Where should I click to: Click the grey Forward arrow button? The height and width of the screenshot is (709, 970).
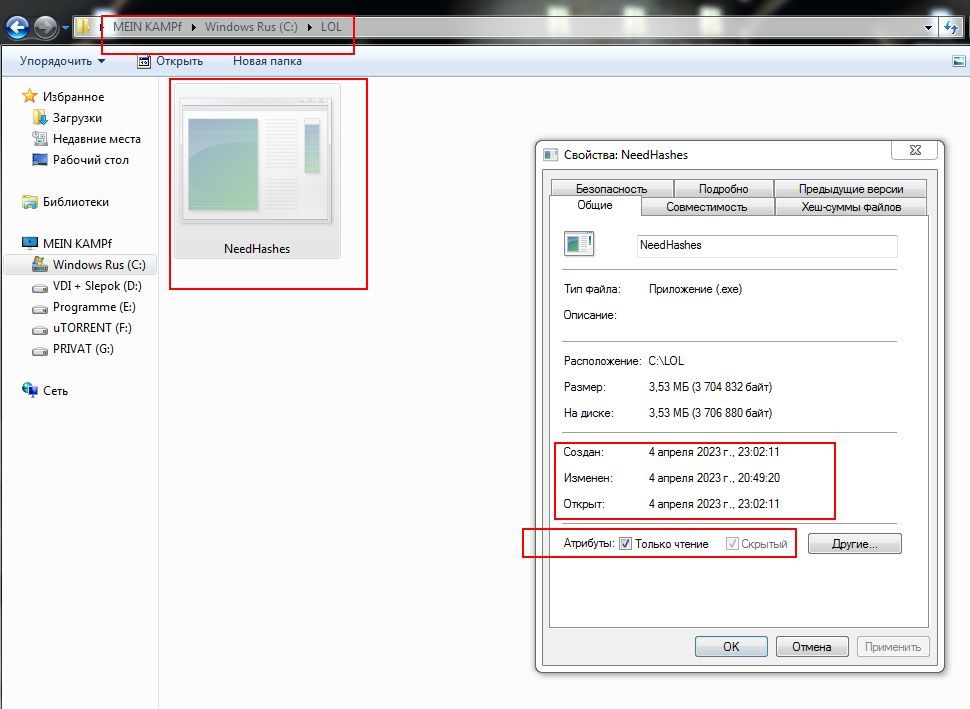pos(45,27)
